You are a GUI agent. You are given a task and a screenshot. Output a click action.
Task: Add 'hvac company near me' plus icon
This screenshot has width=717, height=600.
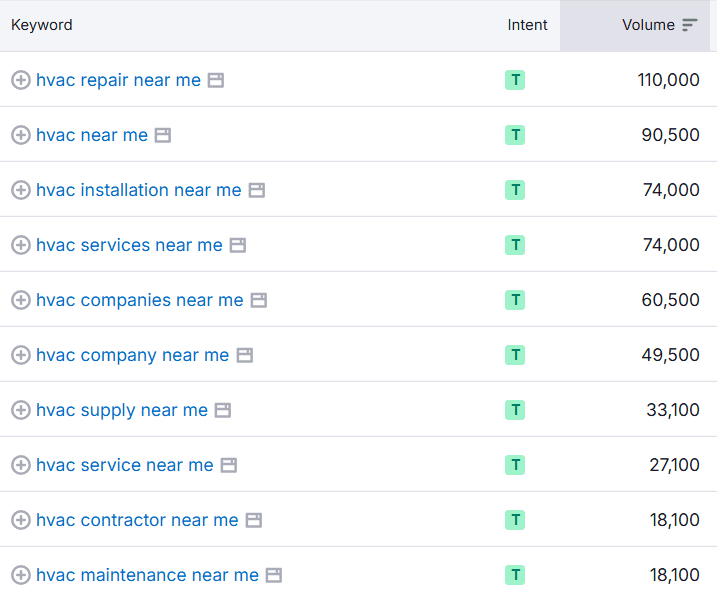coord(21,355)
